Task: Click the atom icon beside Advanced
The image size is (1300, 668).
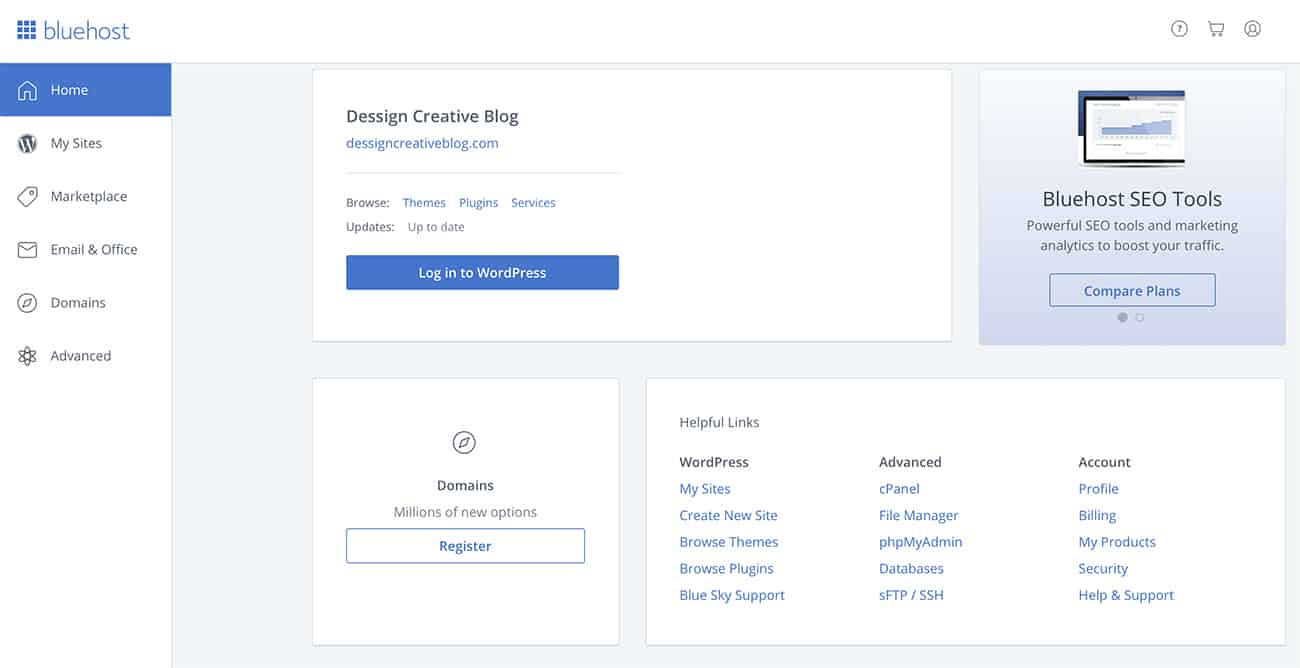Action: [28, 356]
